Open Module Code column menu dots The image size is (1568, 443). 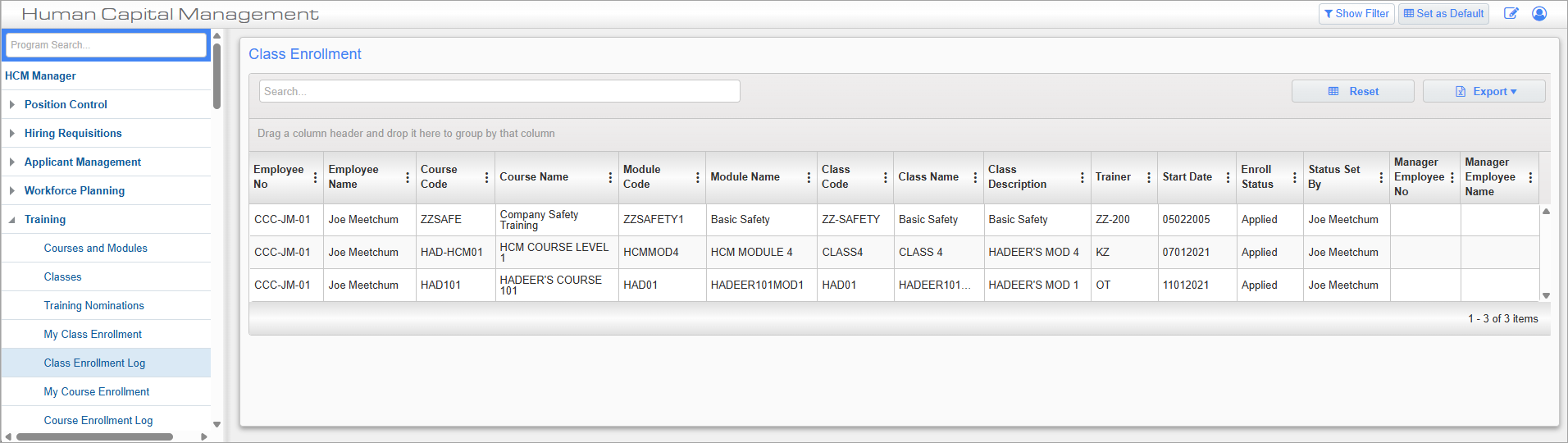(697, 177)
